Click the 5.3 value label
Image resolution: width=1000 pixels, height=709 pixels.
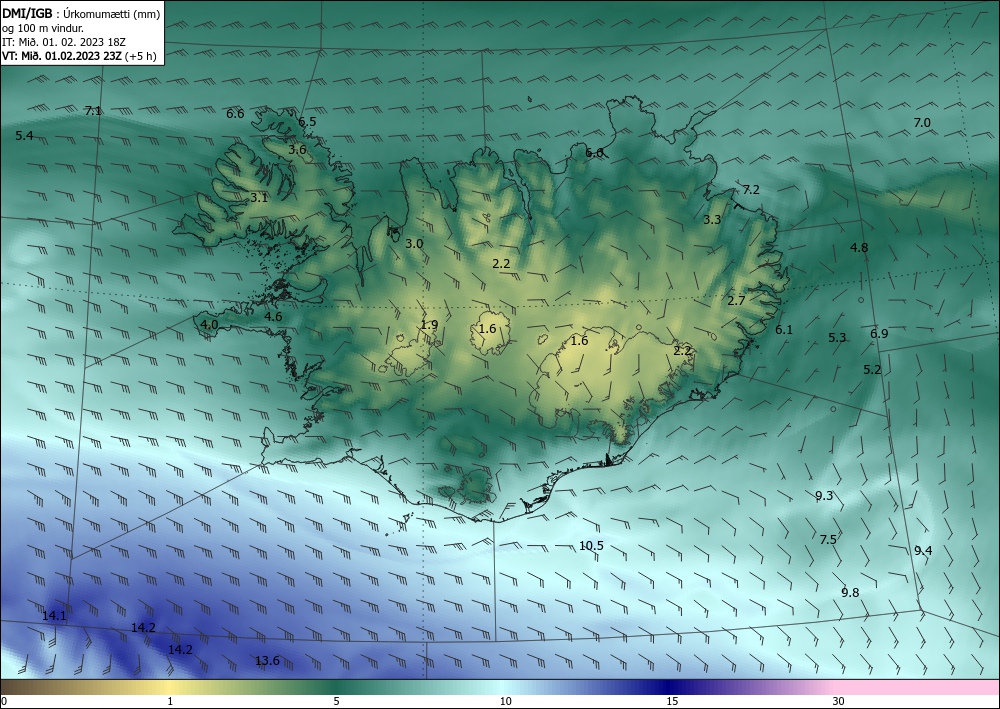(x=837, y=337)
